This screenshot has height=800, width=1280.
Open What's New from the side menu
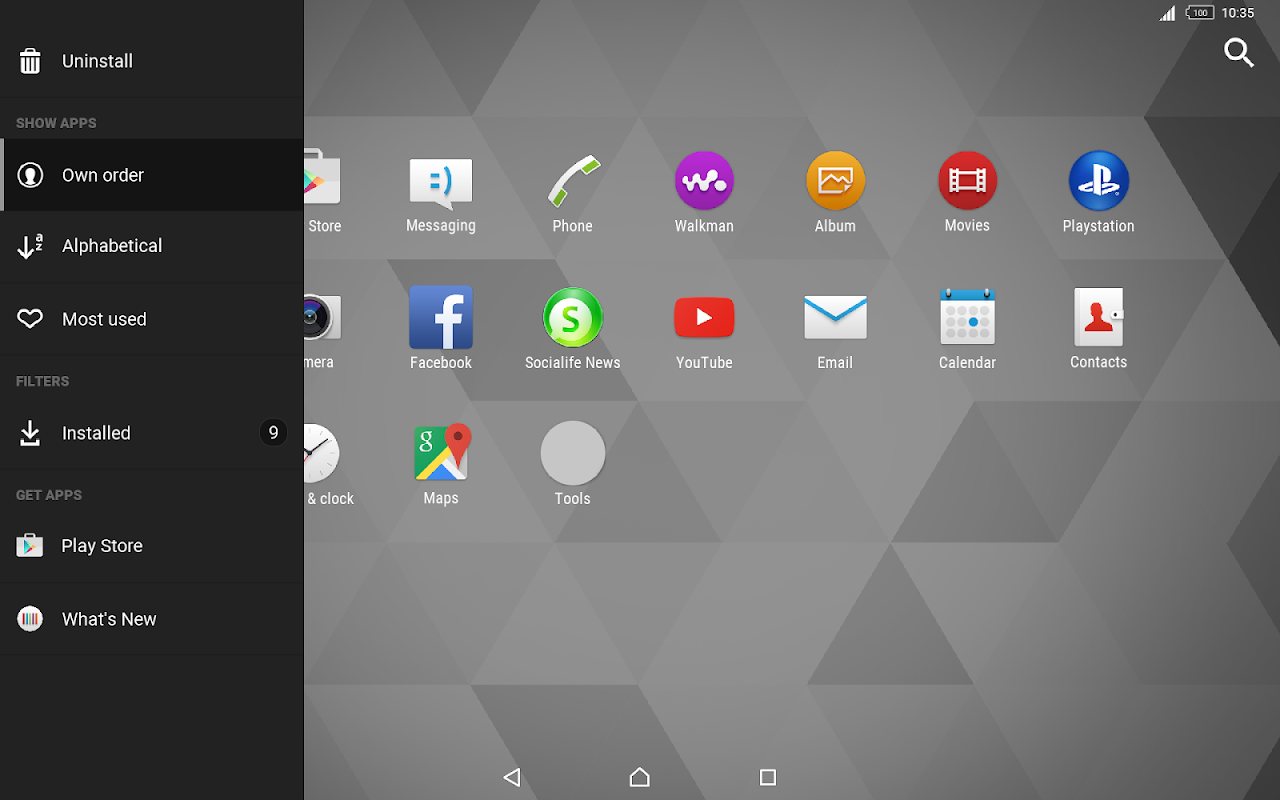click(152, 619)
